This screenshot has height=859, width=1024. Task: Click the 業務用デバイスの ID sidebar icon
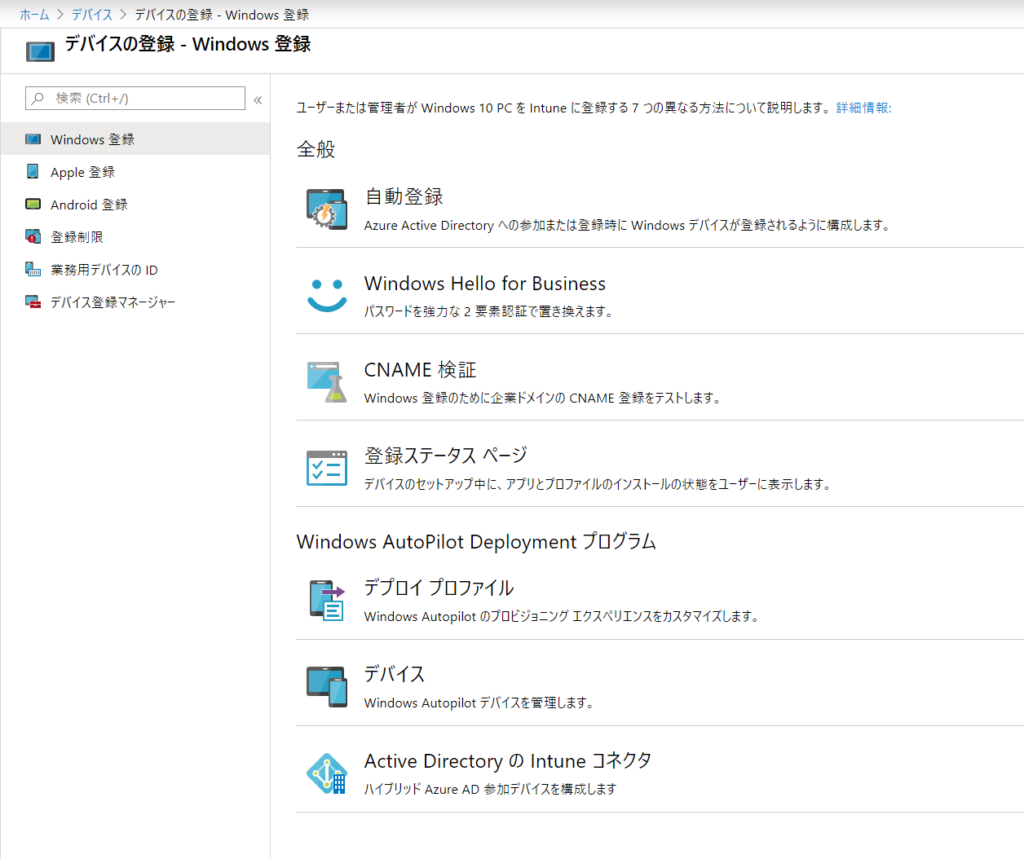[x=33, y=269]
